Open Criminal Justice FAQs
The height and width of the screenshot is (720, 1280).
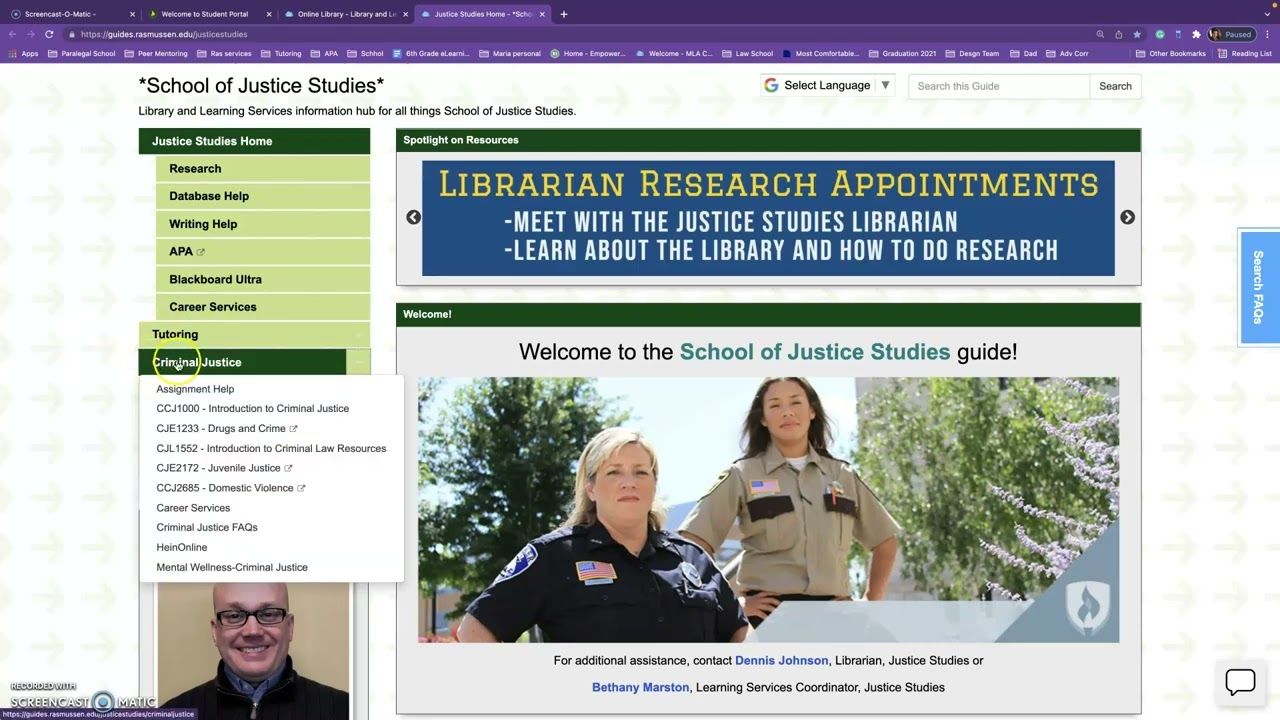pyautogui.click(x=207, y=528)
